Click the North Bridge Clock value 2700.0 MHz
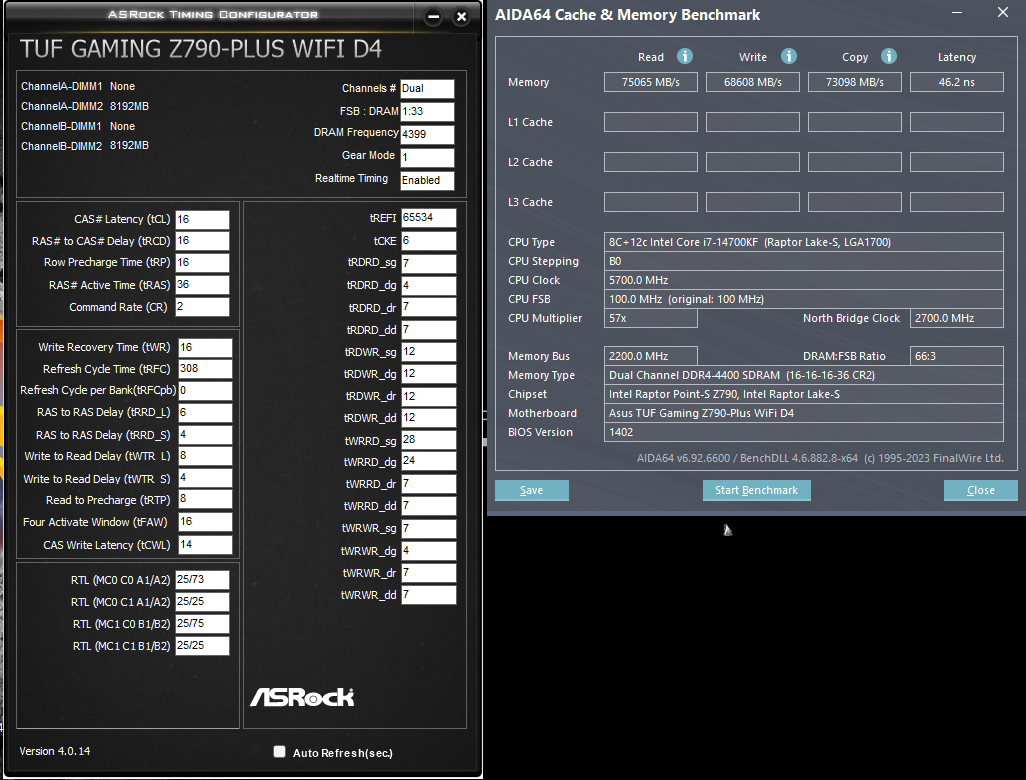Image resolution: width=1026 pixels, height=780 pixels. pyautogui.click(x=957, y=318)
